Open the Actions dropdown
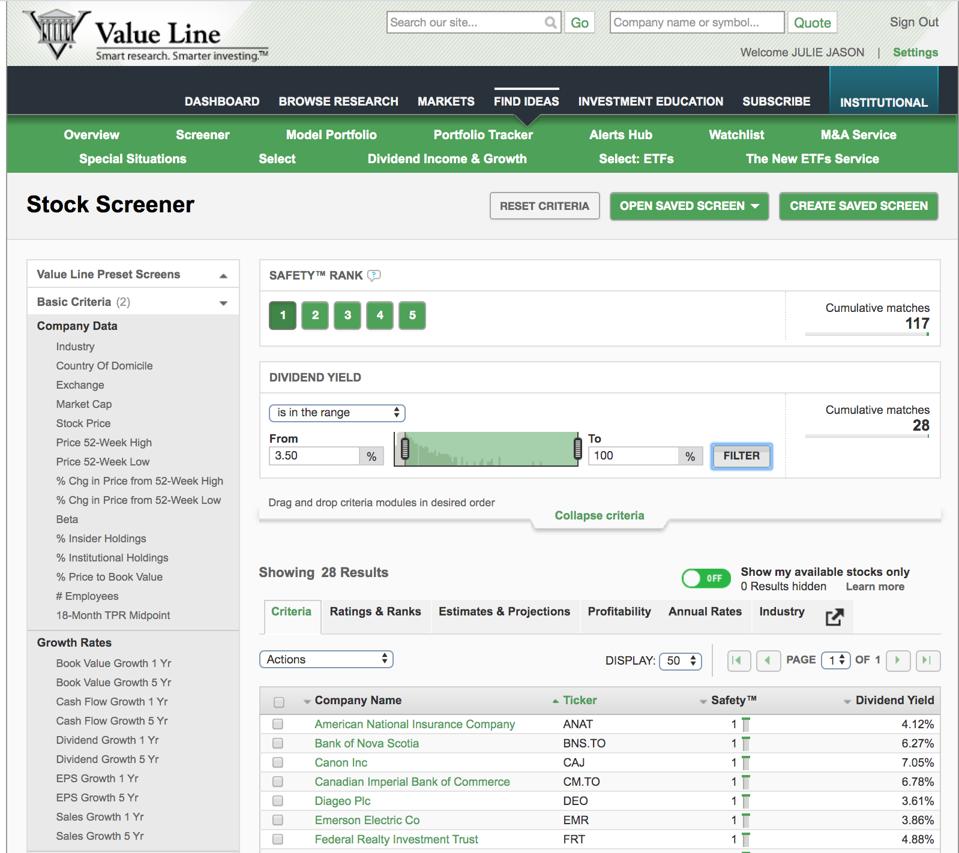The image size is (959, 853). [x=326, y=660]
